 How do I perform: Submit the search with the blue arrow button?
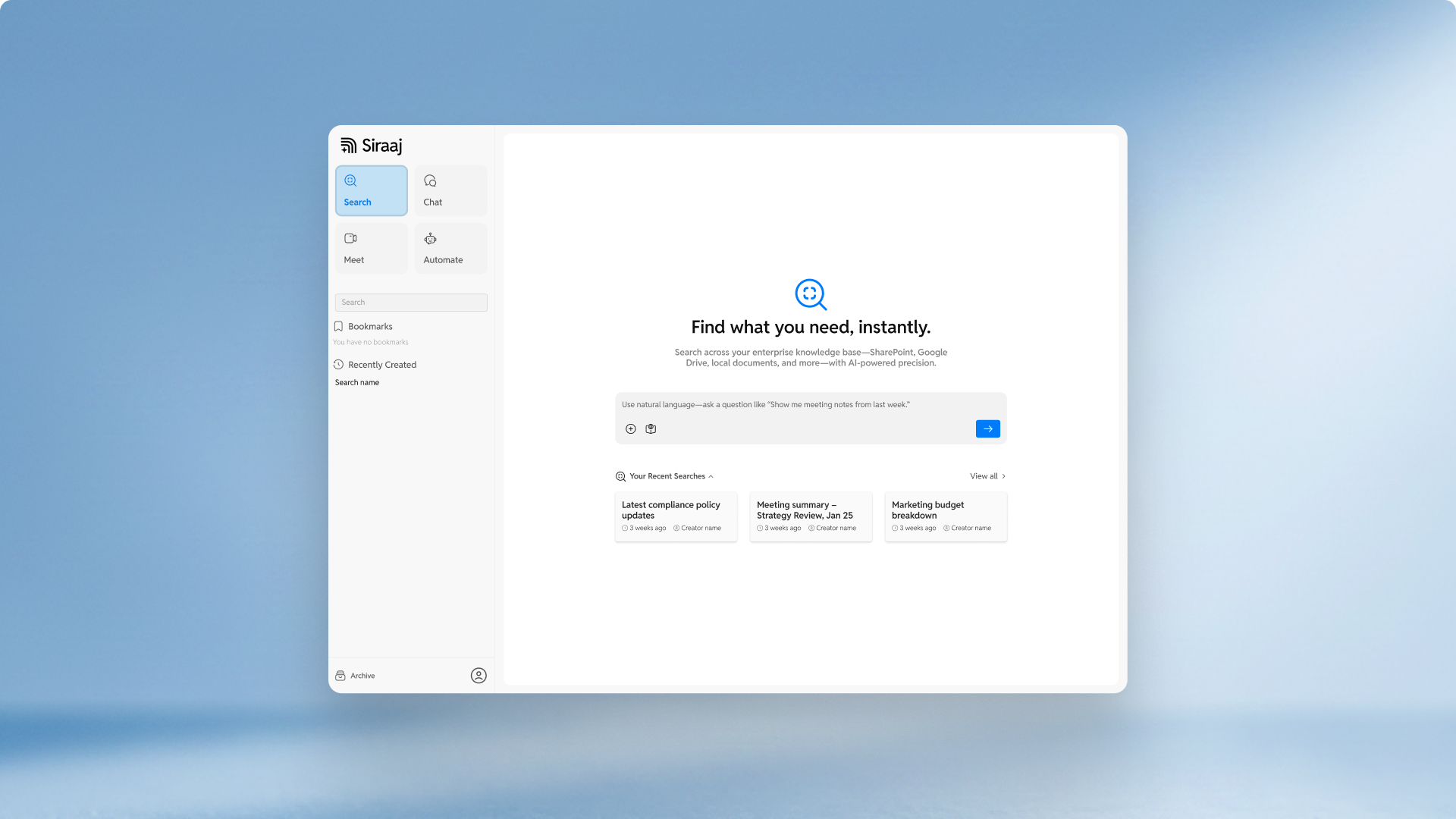click(x=988, y=429)
